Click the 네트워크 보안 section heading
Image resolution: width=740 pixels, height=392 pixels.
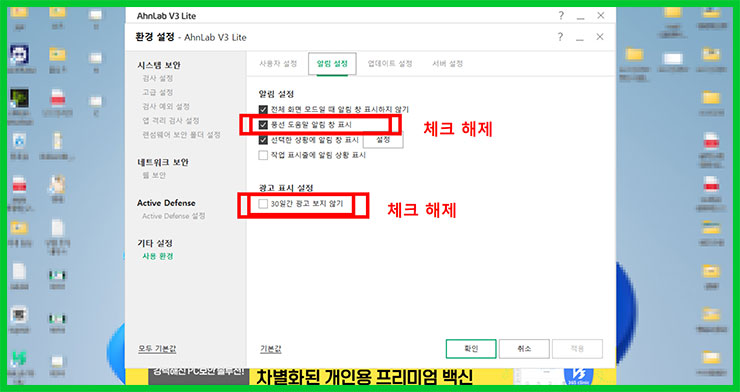point(163,162)
